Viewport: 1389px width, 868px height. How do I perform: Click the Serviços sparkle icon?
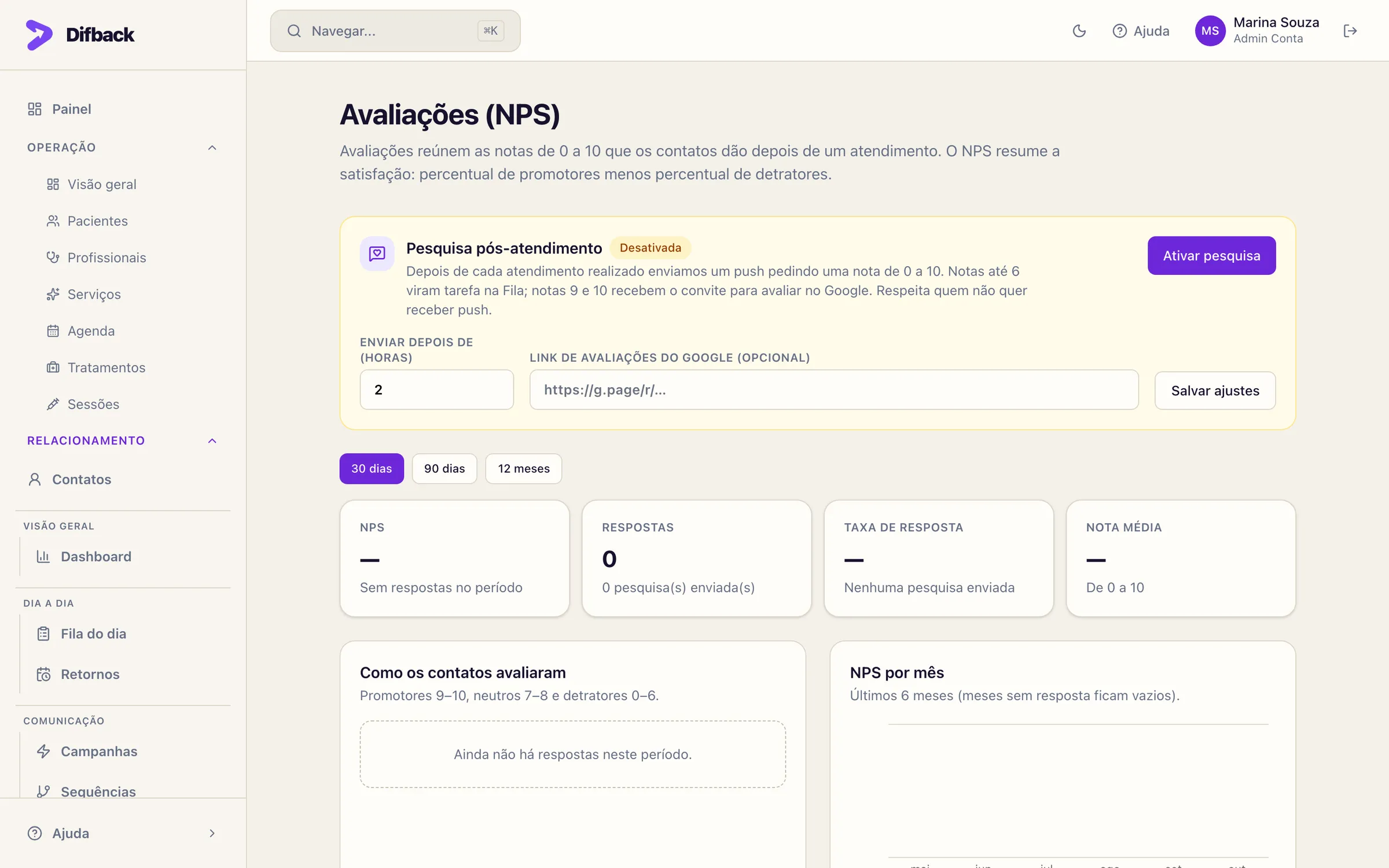[x=53, y=294]
